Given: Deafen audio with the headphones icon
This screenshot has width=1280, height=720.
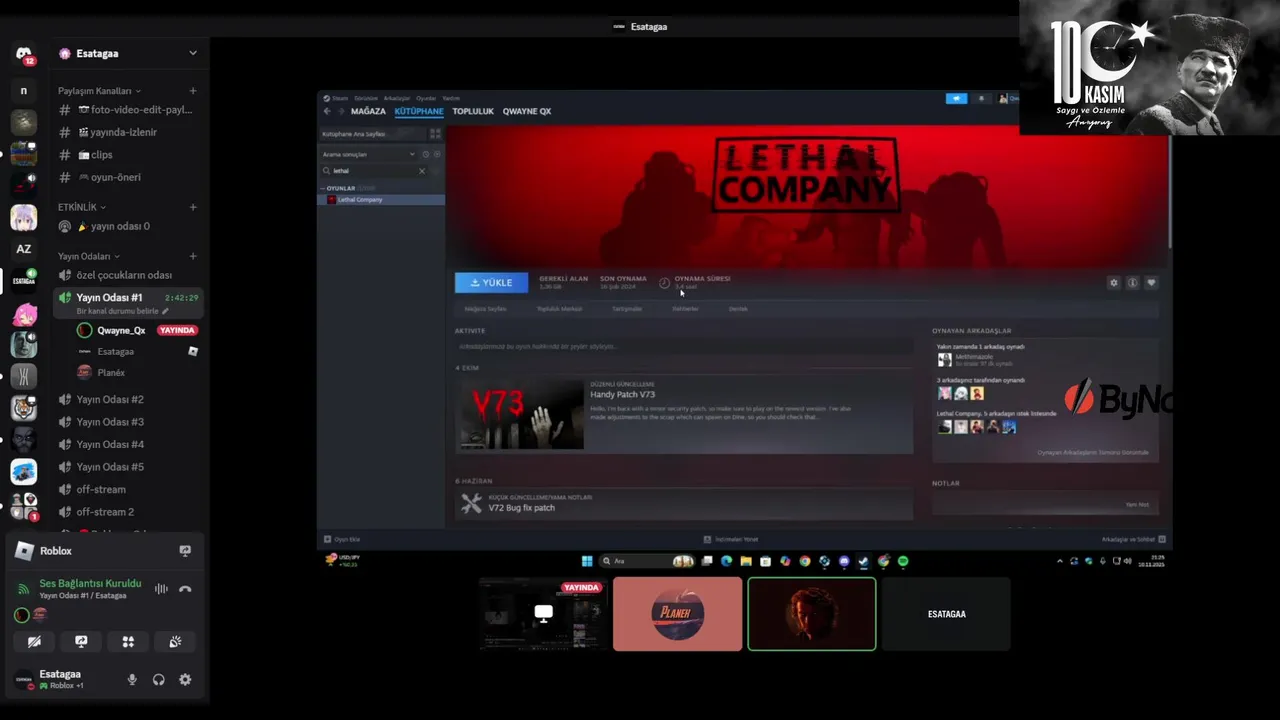Looking at the screenshot, I should pyautogui.click(x=158, y=680).
